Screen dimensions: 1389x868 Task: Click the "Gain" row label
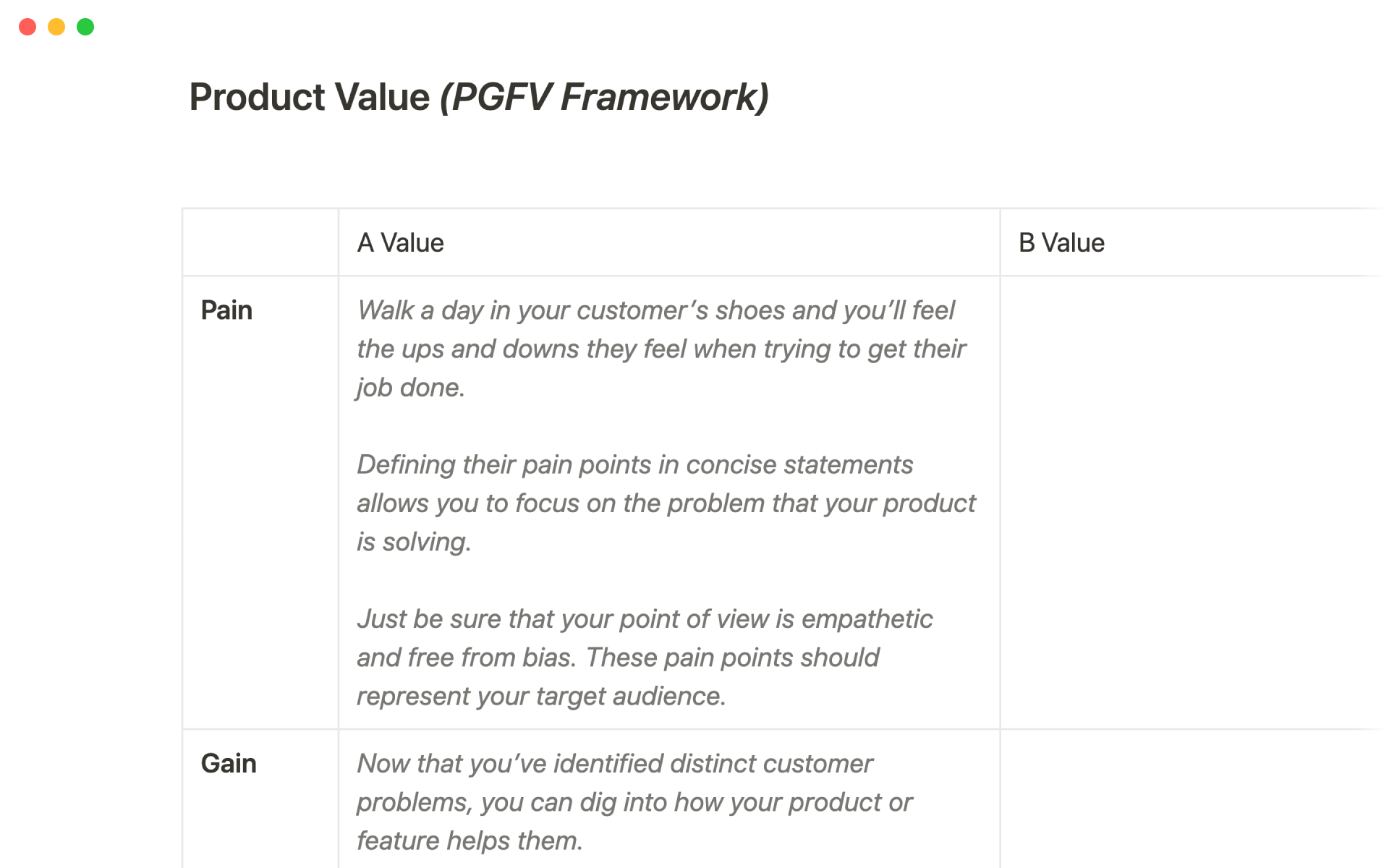coord(229,764)
